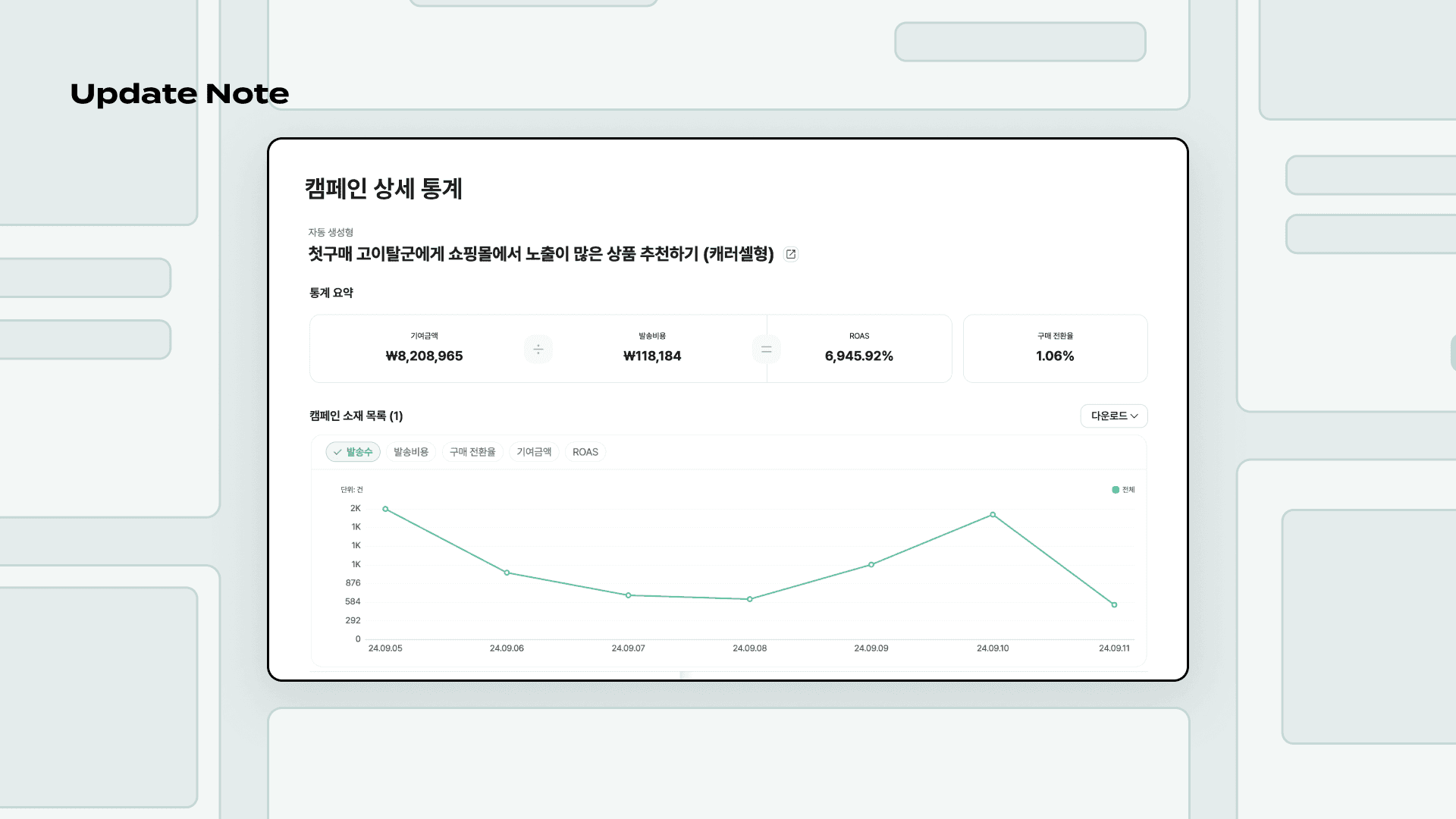The height and width of the screenshot is (819, 1456).
Task: Click the chevron arrow on the 다운로드 control
Action: [x=1135, y=416]
